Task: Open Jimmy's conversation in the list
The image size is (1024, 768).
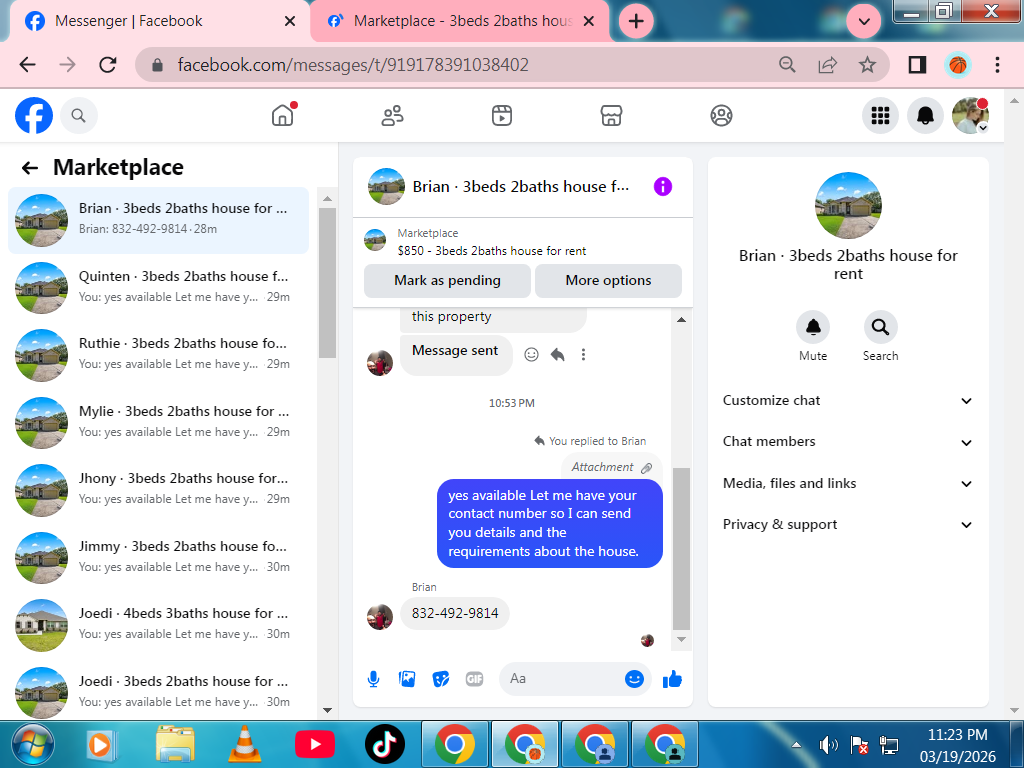Action: pos(158,558)
